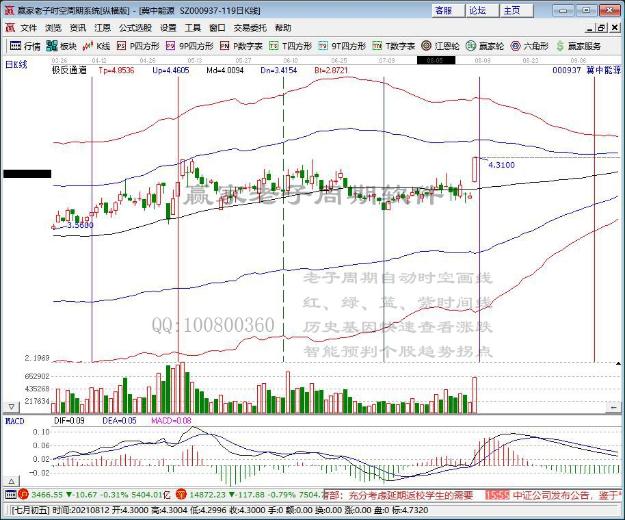
Task: Switch to K线 candlestick chart icon
Action: coord(96,46)
